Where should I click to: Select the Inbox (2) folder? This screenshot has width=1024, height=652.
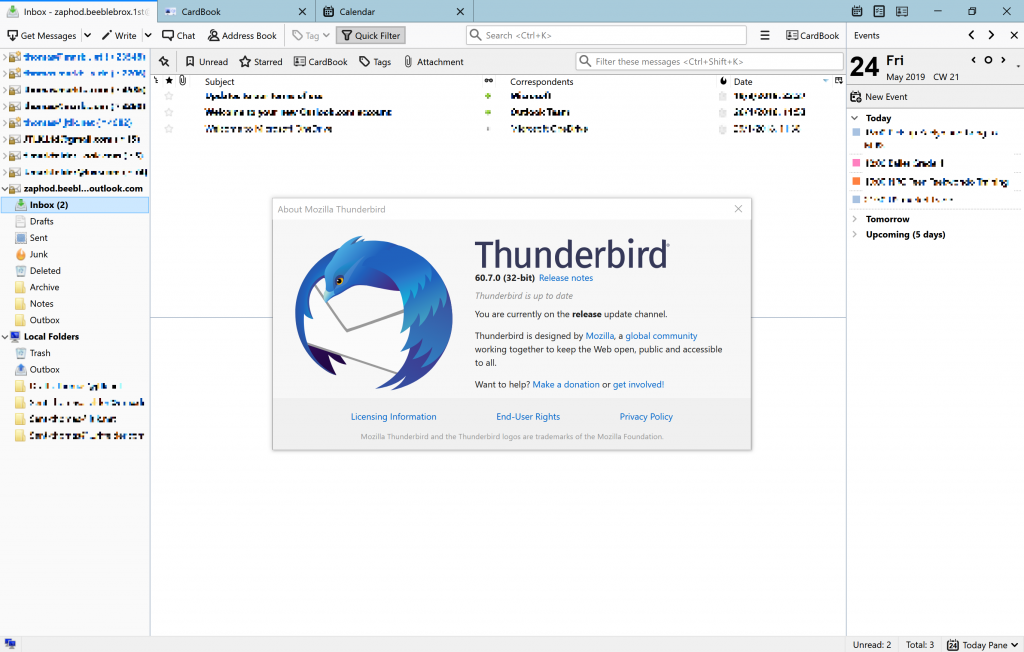pyautogui.click(x=74, y=205)
